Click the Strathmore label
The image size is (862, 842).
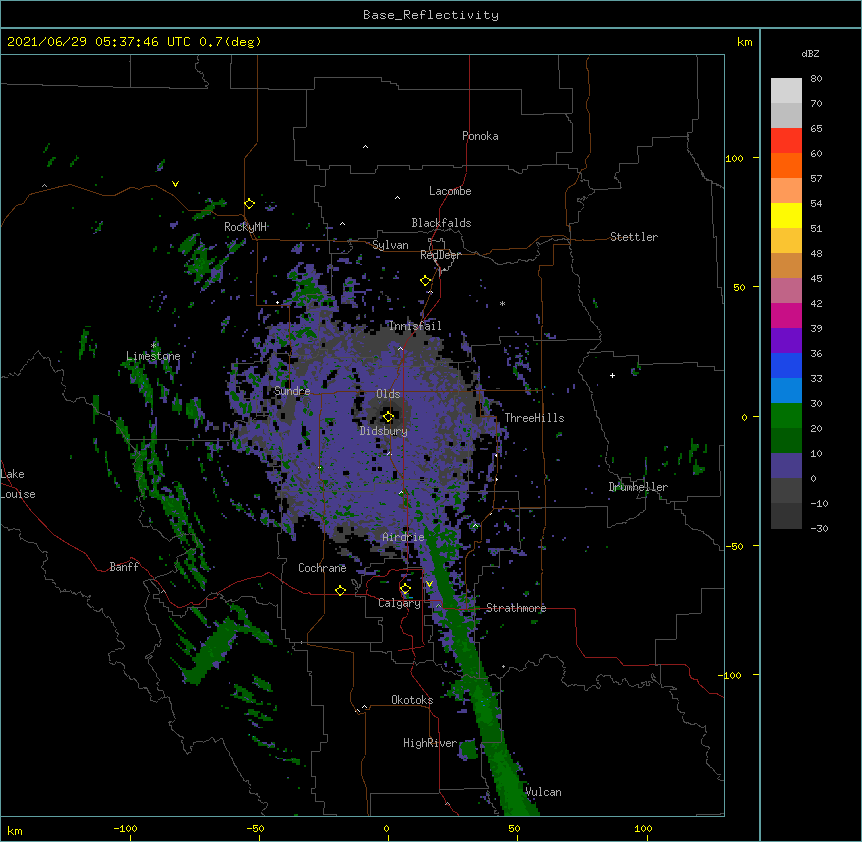(516, 608)
